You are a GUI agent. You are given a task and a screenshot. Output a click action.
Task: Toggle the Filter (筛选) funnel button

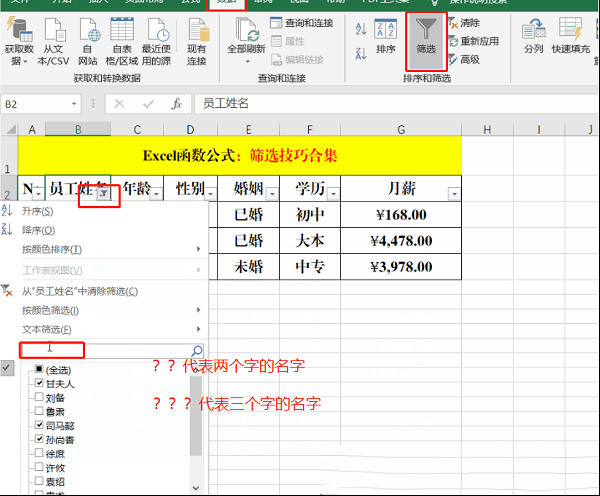[x=426, y=41]
